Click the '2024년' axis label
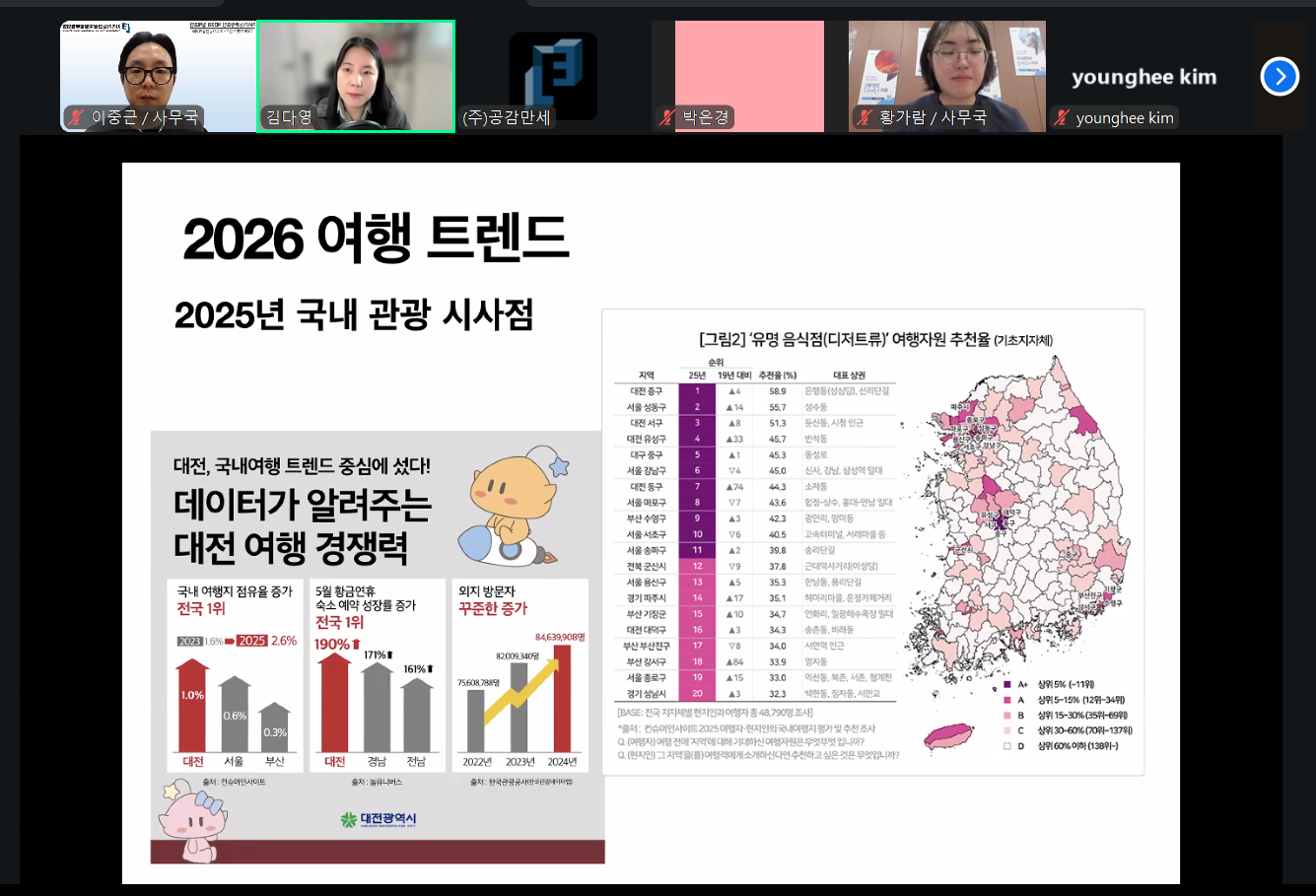 [x=562, y=762]
